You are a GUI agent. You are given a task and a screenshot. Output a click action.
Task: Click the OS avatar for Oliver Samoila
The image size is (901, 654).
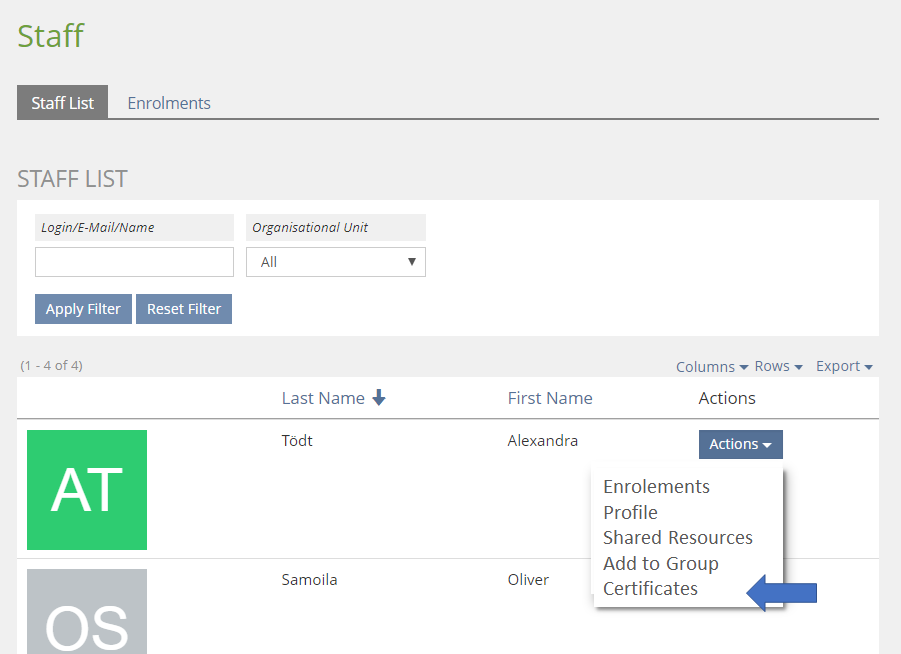[x=87, y=610]
